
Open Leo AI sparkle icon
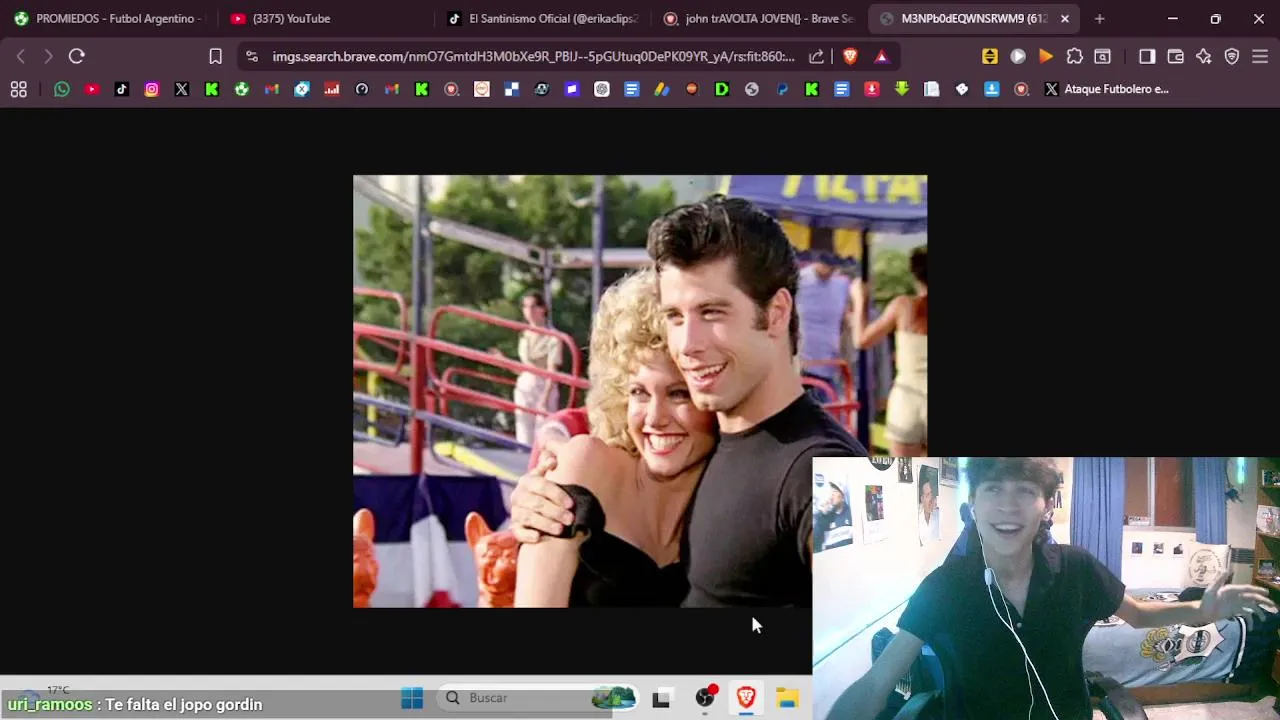(x=1204, y=57)
